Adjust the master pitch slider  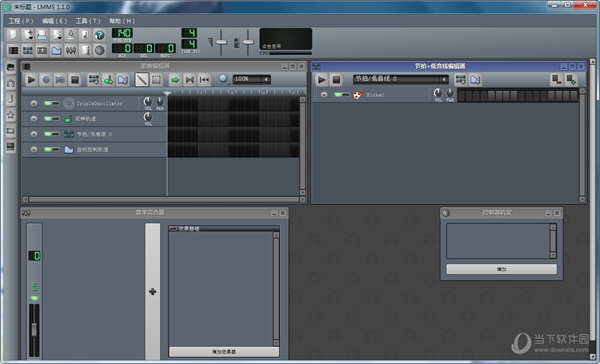click(248, 42)
